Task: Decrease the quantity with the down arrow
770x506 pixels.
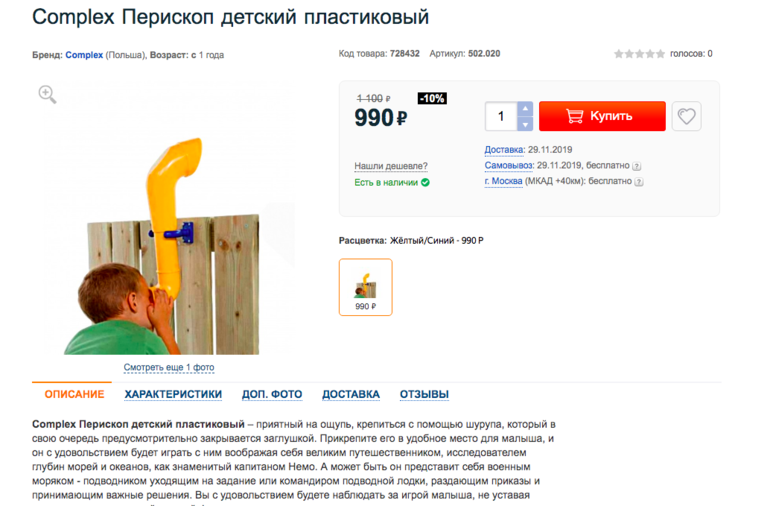Action: click(525, 124)
